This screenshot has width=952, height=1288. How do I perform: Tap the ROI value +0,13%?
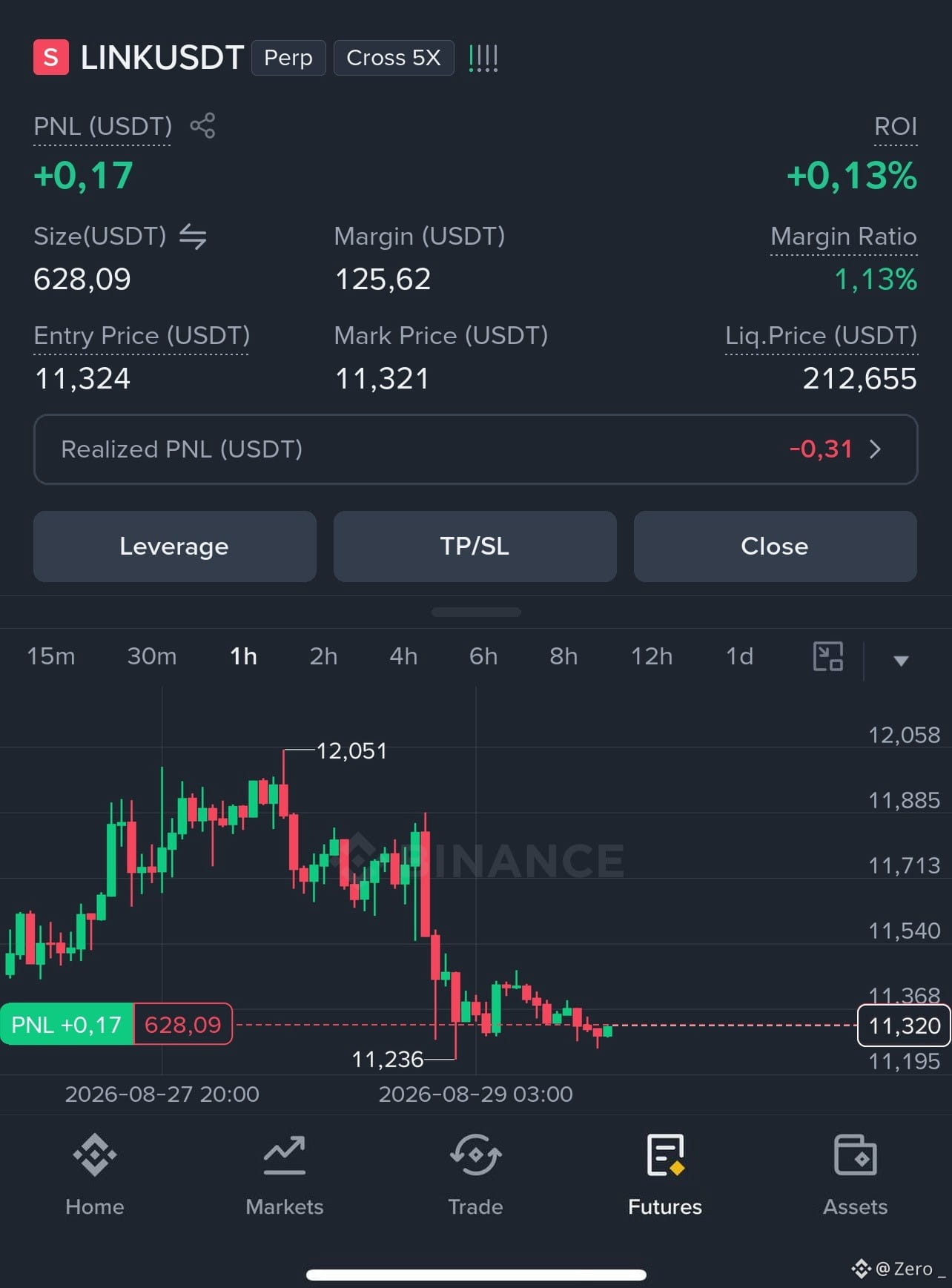click(852, 176)
